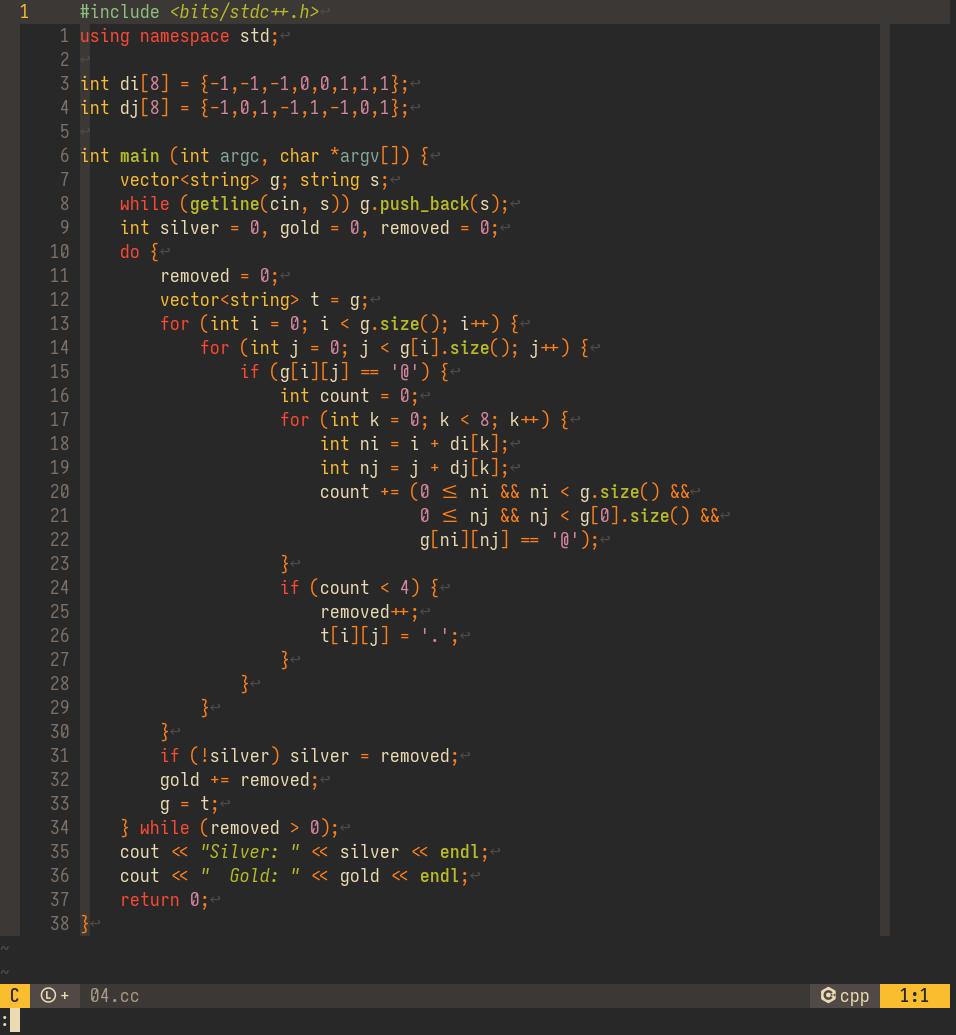
Task: Click the 'int main' function signature
Action: point(255,156)
